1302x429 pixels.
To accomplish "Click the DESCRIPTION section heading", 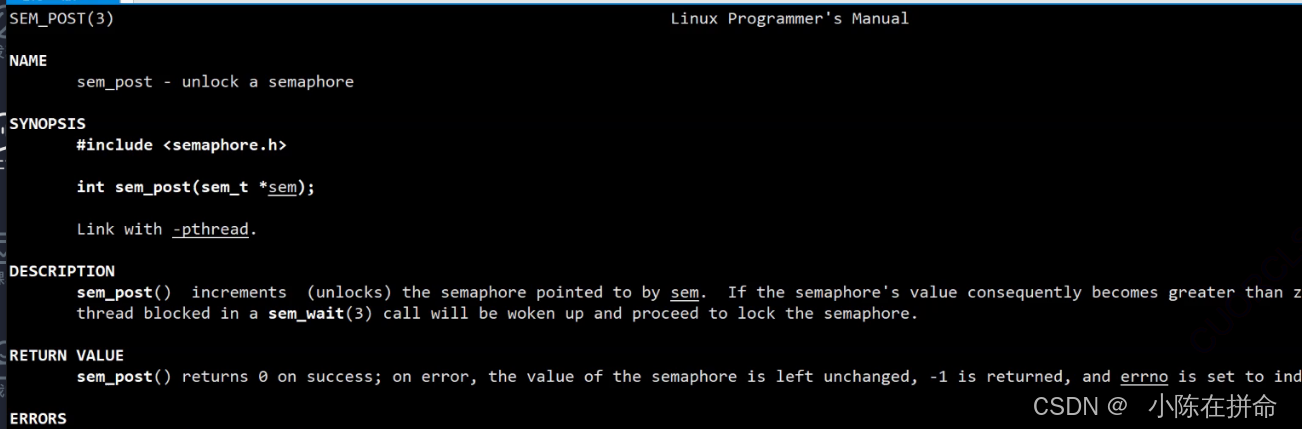I will [62, 271].
